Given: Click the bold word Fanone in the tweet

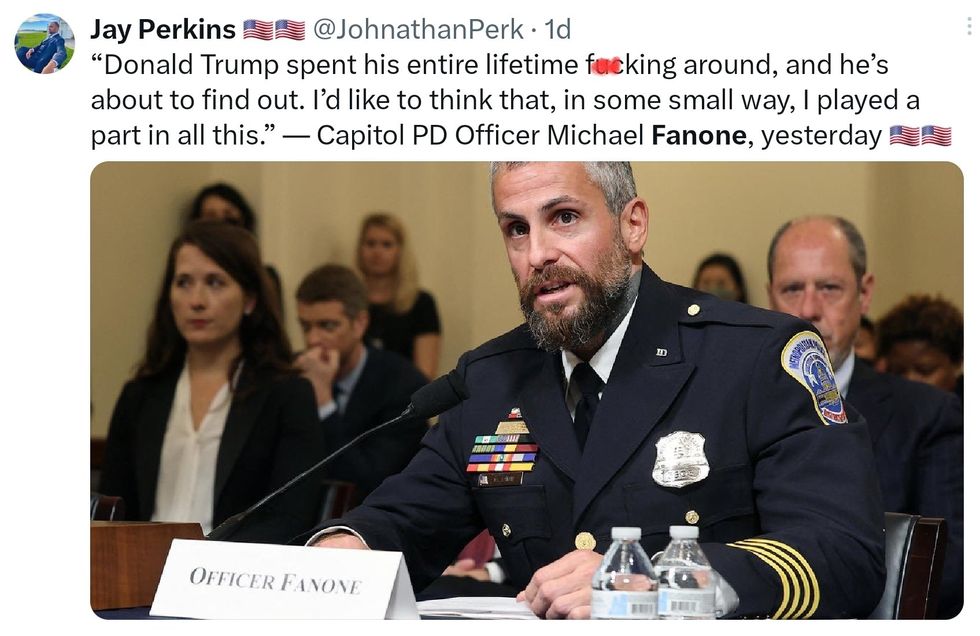Looking at the screenshot, I should (x=698, y=136).
